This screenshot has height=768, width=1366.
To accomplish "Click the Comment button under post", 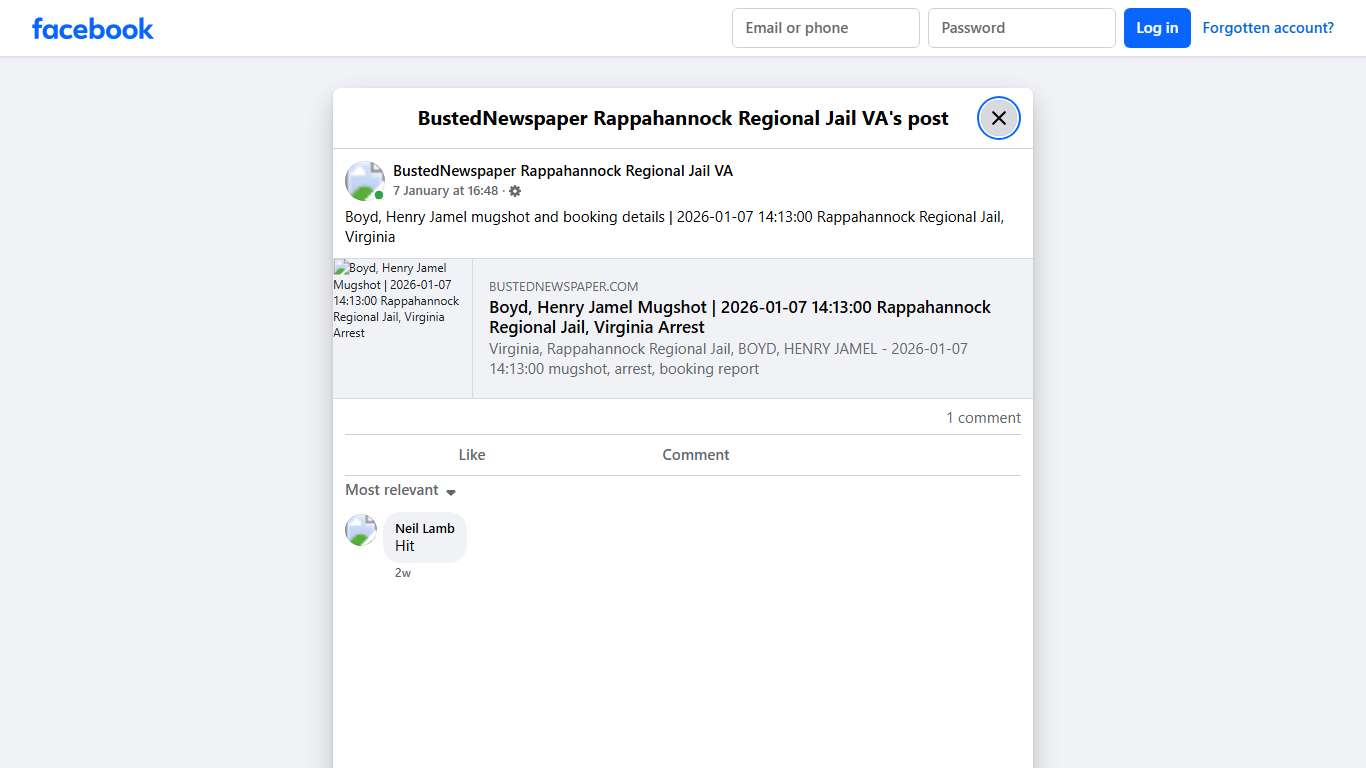I will (x=695, y=455).
